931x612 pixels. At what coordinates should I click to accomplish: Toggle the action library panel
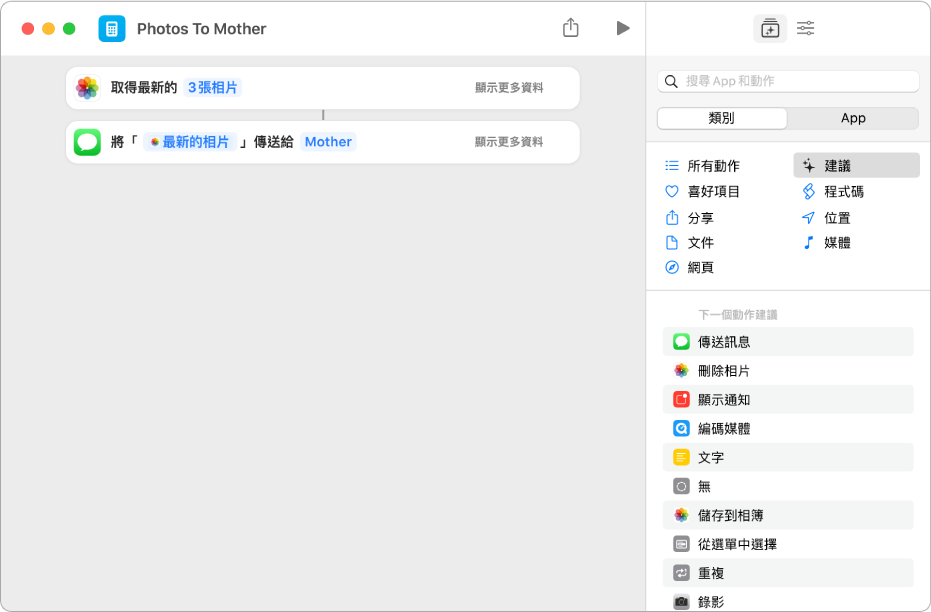770,28
